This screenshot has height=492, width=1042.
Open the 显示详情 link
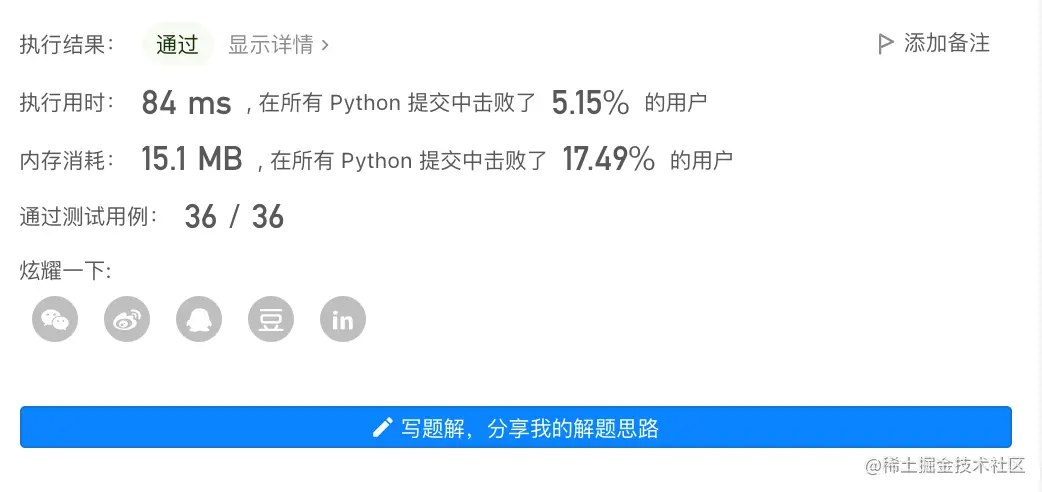(x=271, y=45)
